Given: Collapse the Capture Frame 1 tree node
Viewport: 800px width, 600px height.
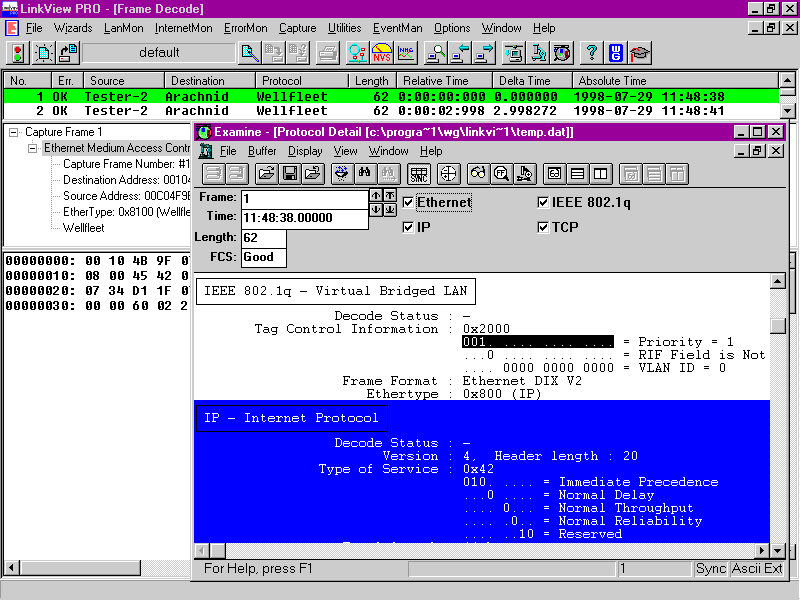Looking at the screenshot, I should 13,132.
